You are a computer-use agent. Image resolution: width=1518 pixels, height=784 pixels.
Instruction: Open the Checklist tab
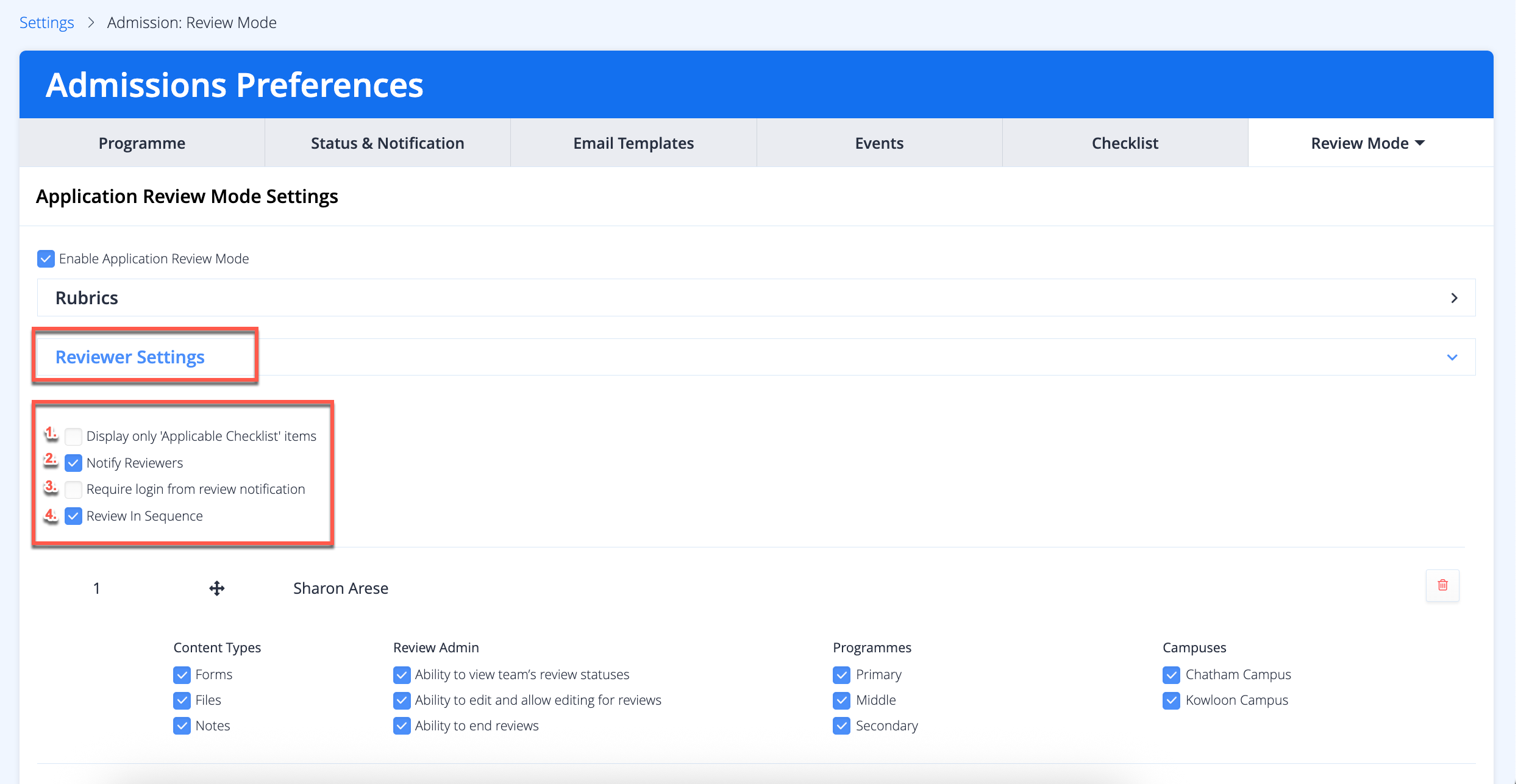(x=1125, y=143)
